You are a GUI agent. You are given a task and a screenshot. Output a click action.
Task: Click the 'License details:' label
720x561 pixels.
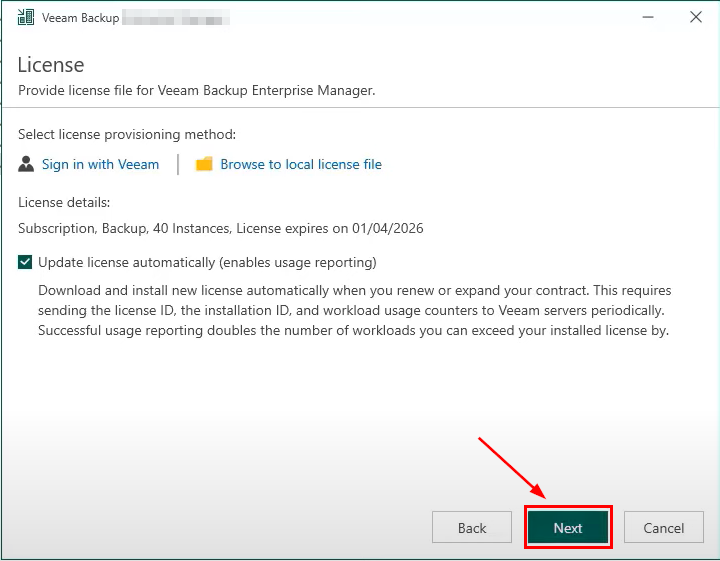[x=64, y=202]
